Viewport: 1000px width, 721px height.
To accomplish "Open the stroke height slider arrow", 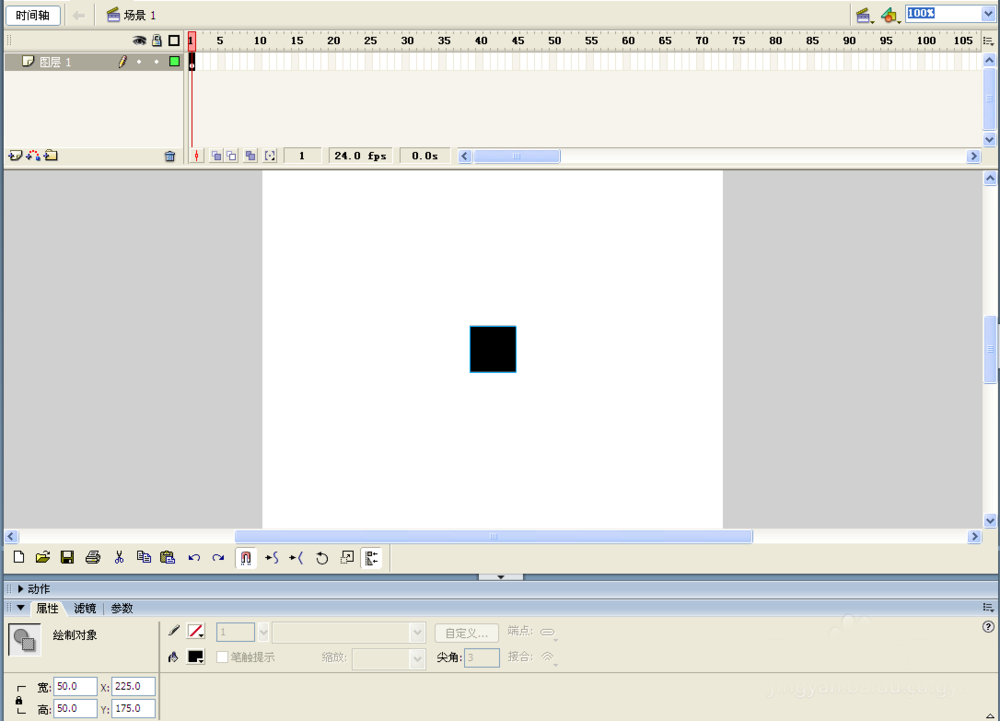I will click(x=263, y=632).
